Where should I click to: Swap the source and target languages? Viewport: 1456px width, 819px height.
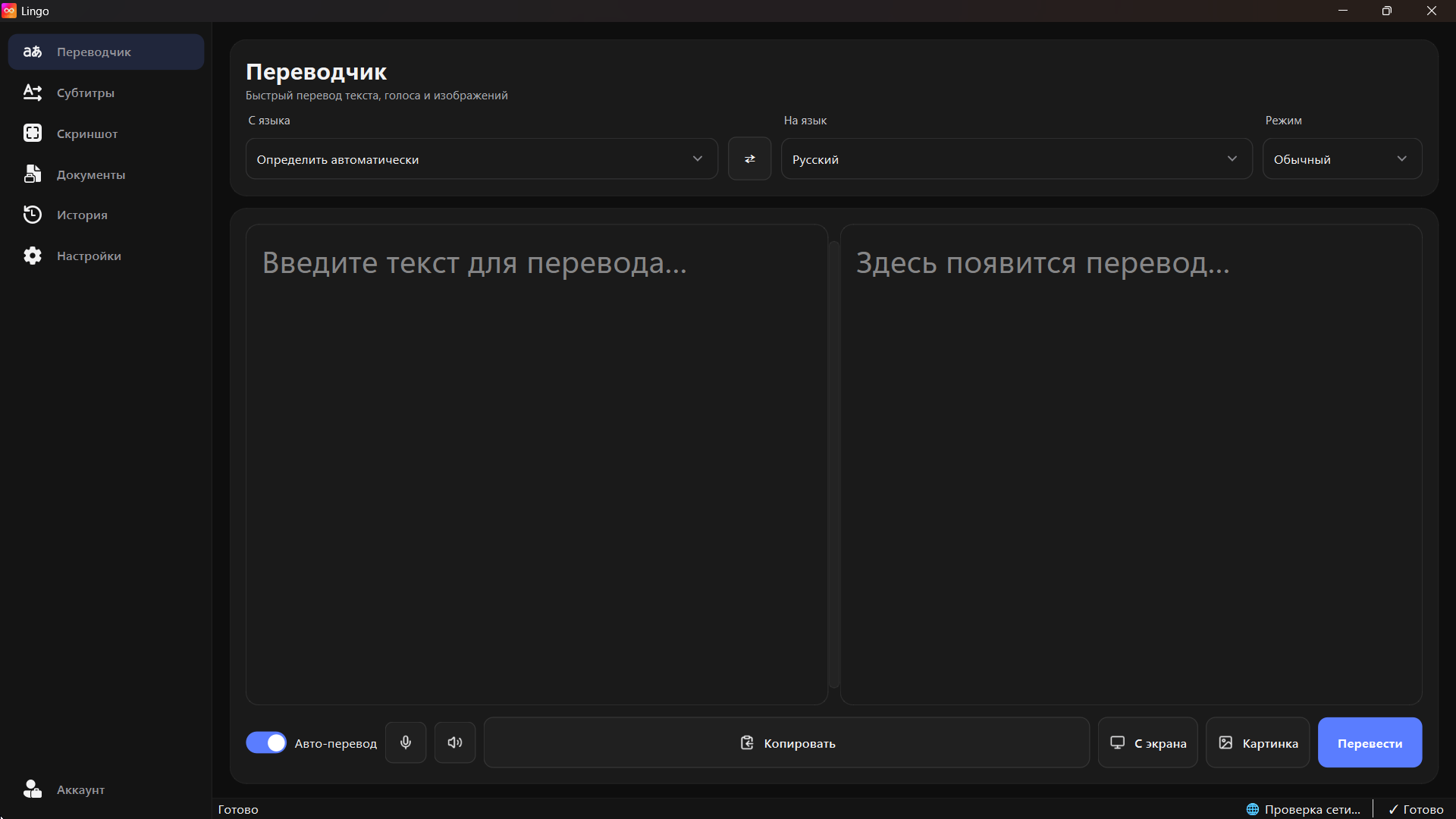pyautogui.click(x=749, y=158)
